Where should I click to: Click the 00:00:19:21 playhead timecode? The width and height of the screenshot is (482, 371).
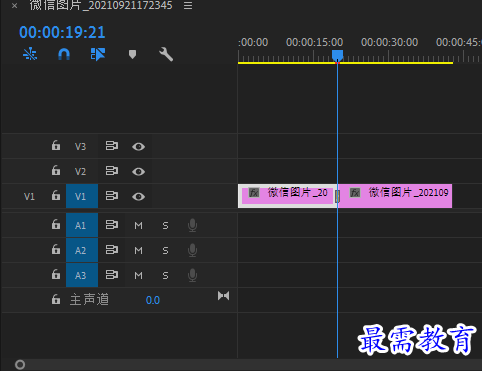coord(62,32)
